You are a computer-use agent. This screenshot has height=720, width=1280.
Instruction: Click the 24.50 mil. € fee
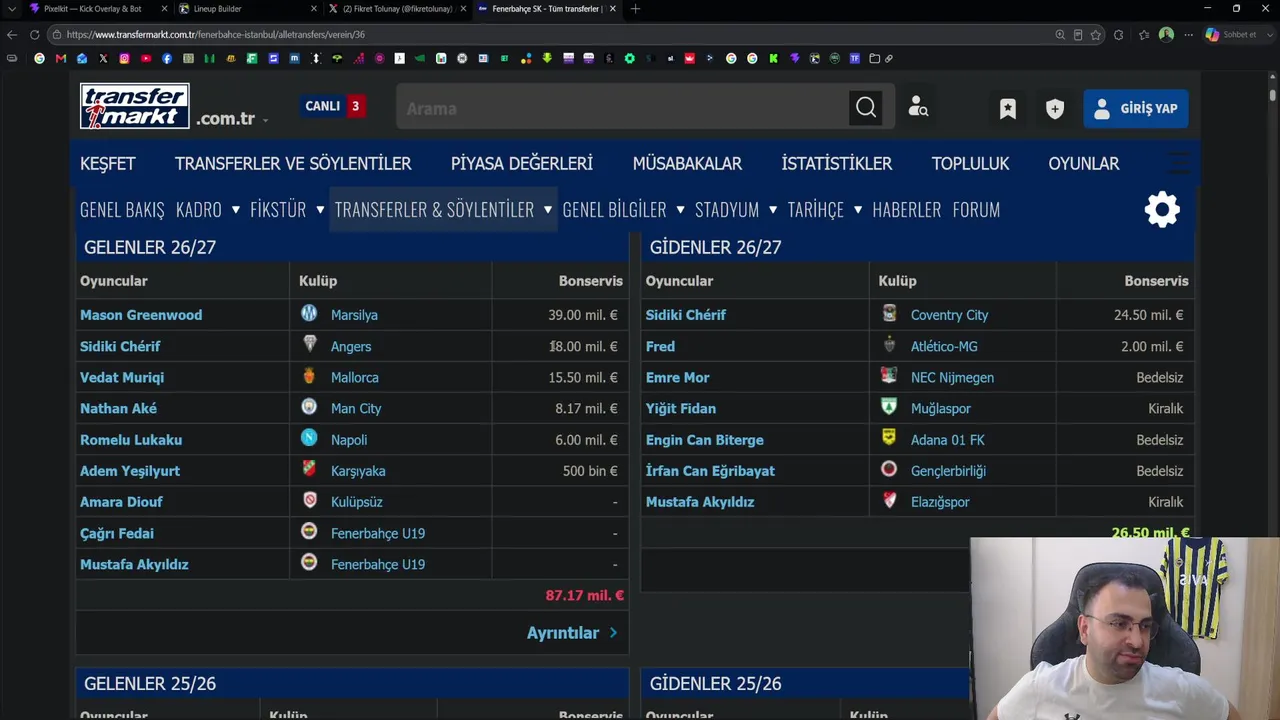(x=1149, y=315)
